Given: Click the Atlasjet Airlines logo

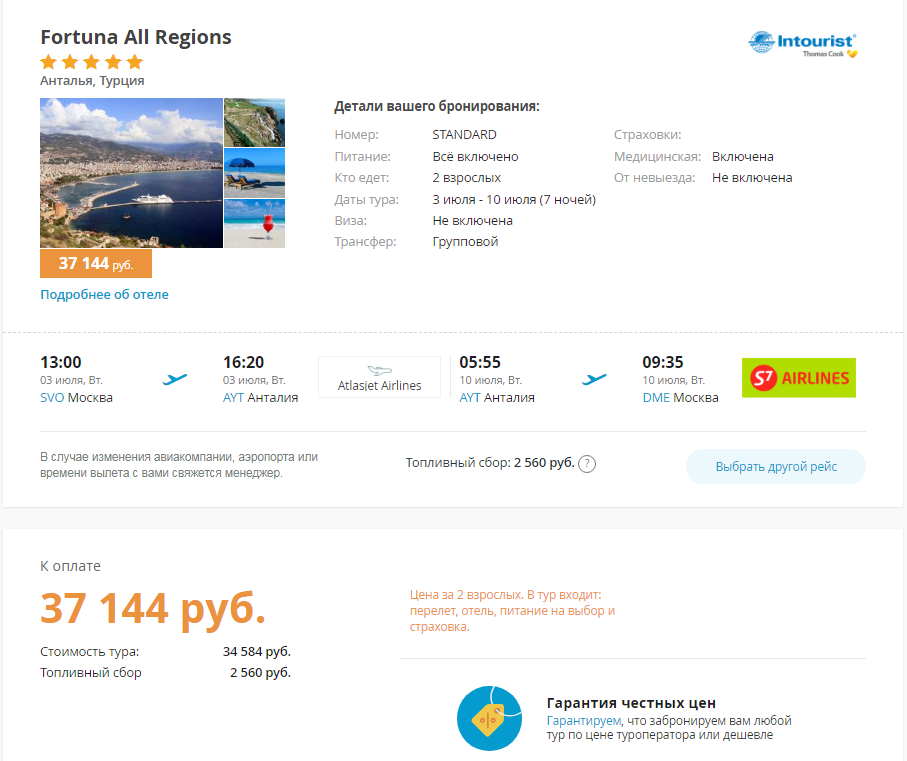Looking at the screenshot, I should click(x=379, y=378).
